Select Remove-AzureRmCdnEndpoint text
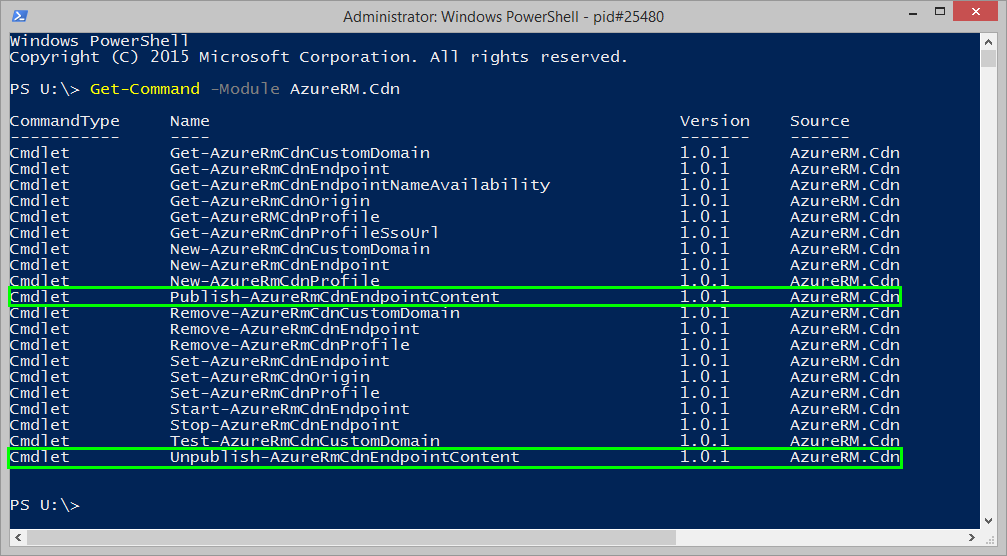The height and width of the screenshot is (556, 1007). [295, 329]
